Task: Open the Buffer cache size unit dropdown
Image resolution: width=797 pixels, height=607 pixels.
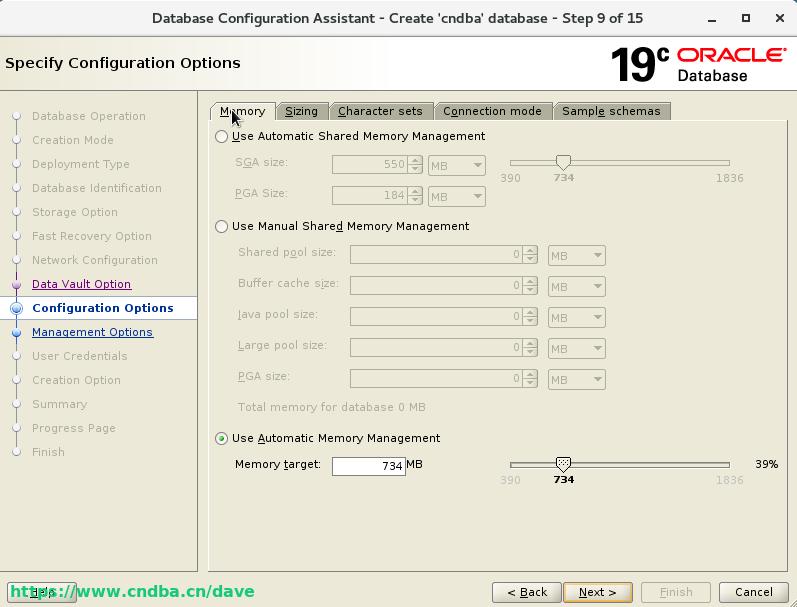Action: click(576, 287)
